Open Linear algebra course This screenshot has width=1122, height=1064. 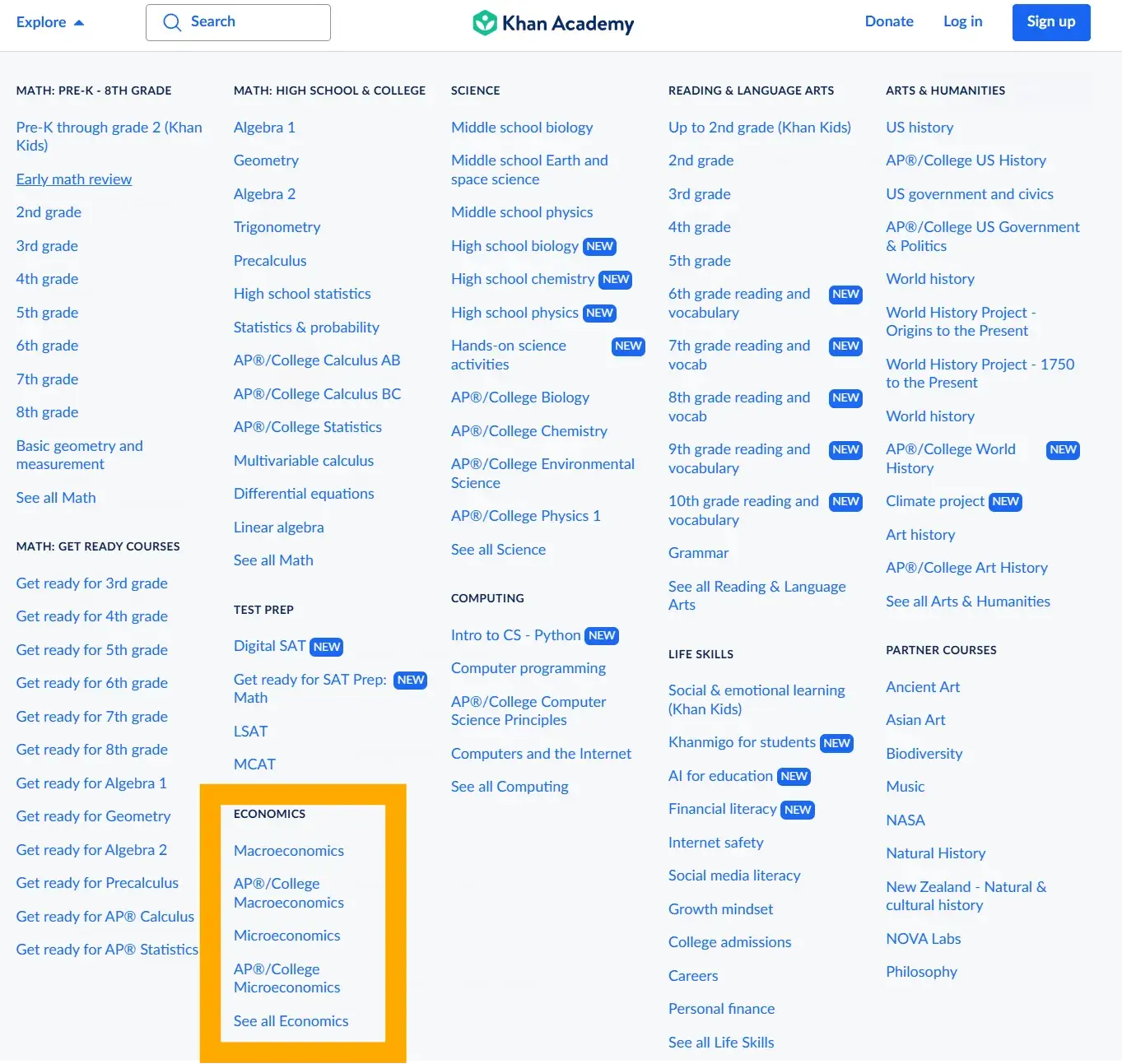278,527
